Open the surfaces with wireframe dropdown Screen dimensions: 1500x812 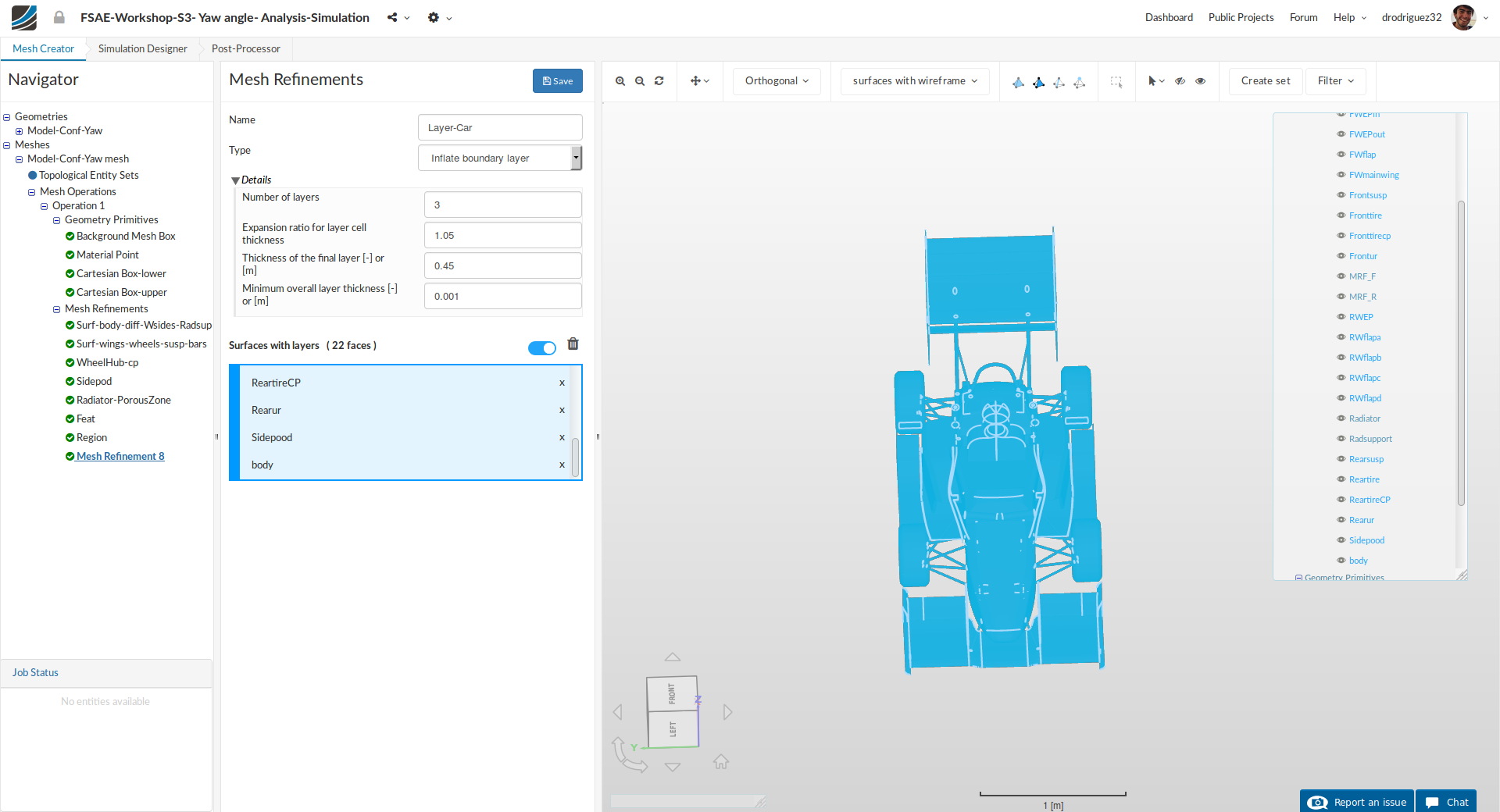pyautogui.click(x=915, y=81)
